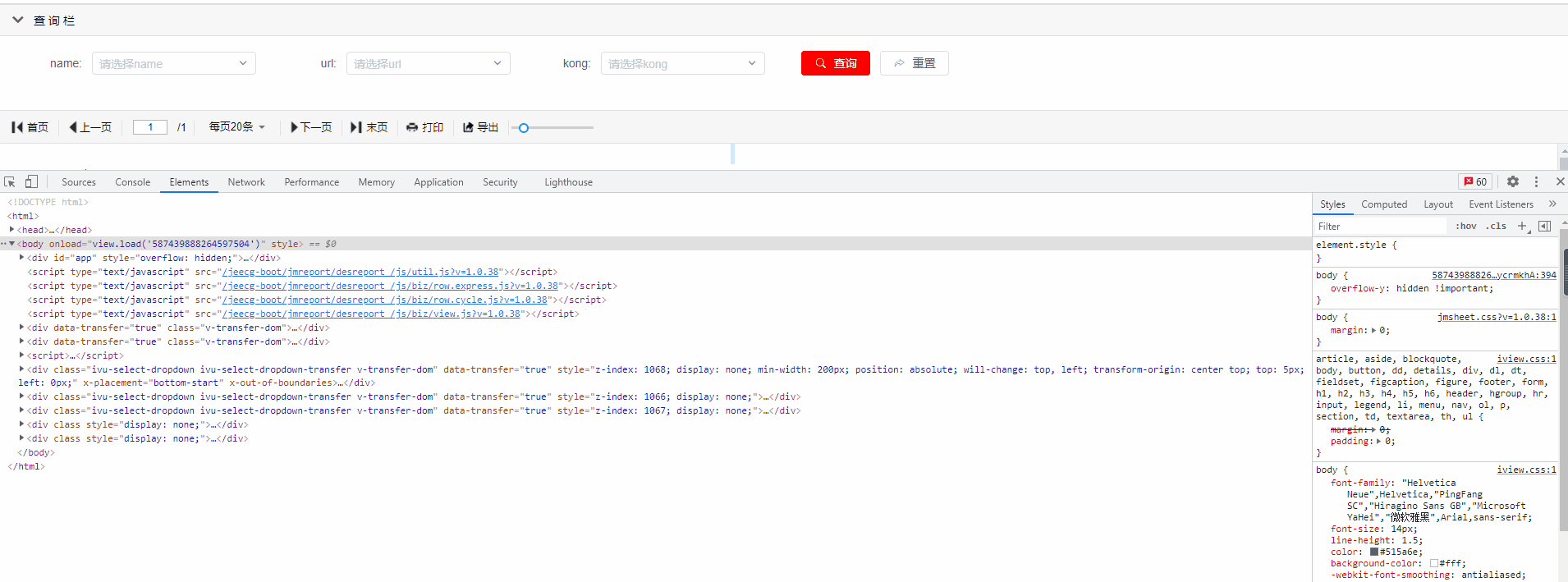This screenshot has height=582, width=1568.
Task: Collapse the 查询栏 query section chevron
Action: (x=17, y=20)
